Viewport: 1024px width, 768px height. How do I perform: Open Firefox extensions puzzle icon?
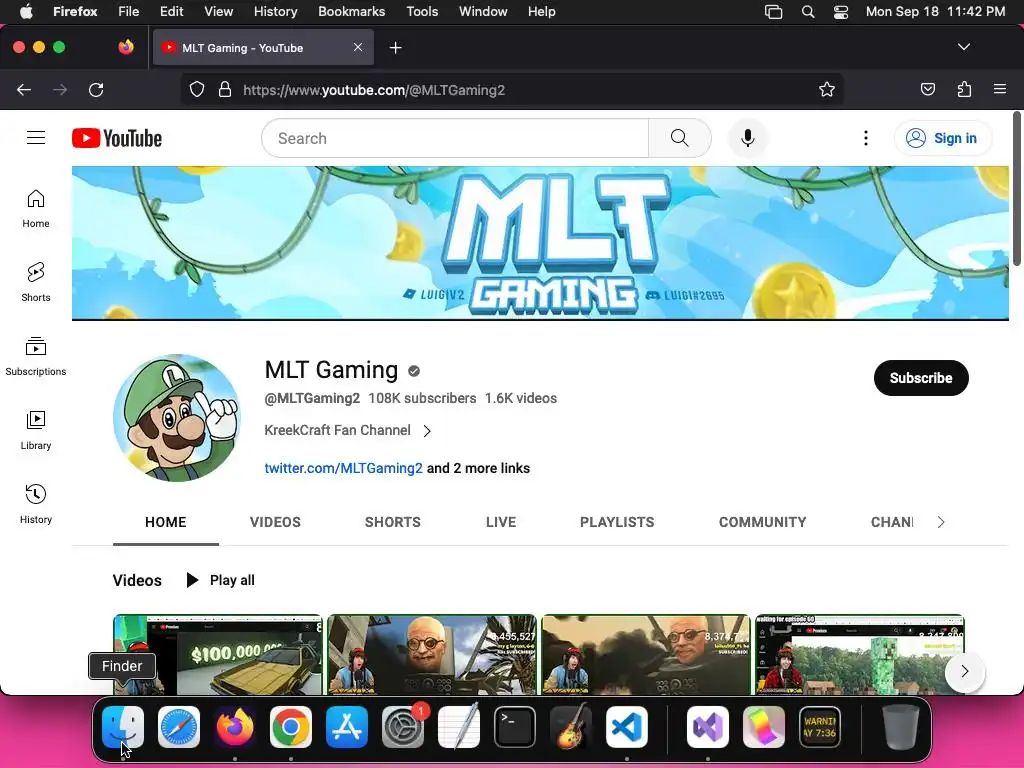pos(964,89)
